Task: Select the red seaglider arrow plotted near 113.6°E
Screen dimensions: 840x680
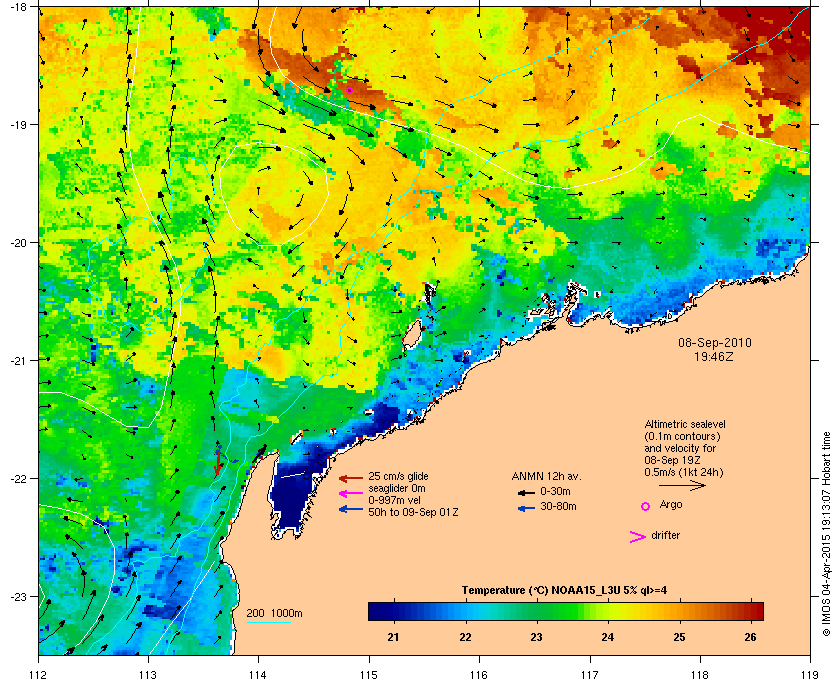Action: coord(218,463)
